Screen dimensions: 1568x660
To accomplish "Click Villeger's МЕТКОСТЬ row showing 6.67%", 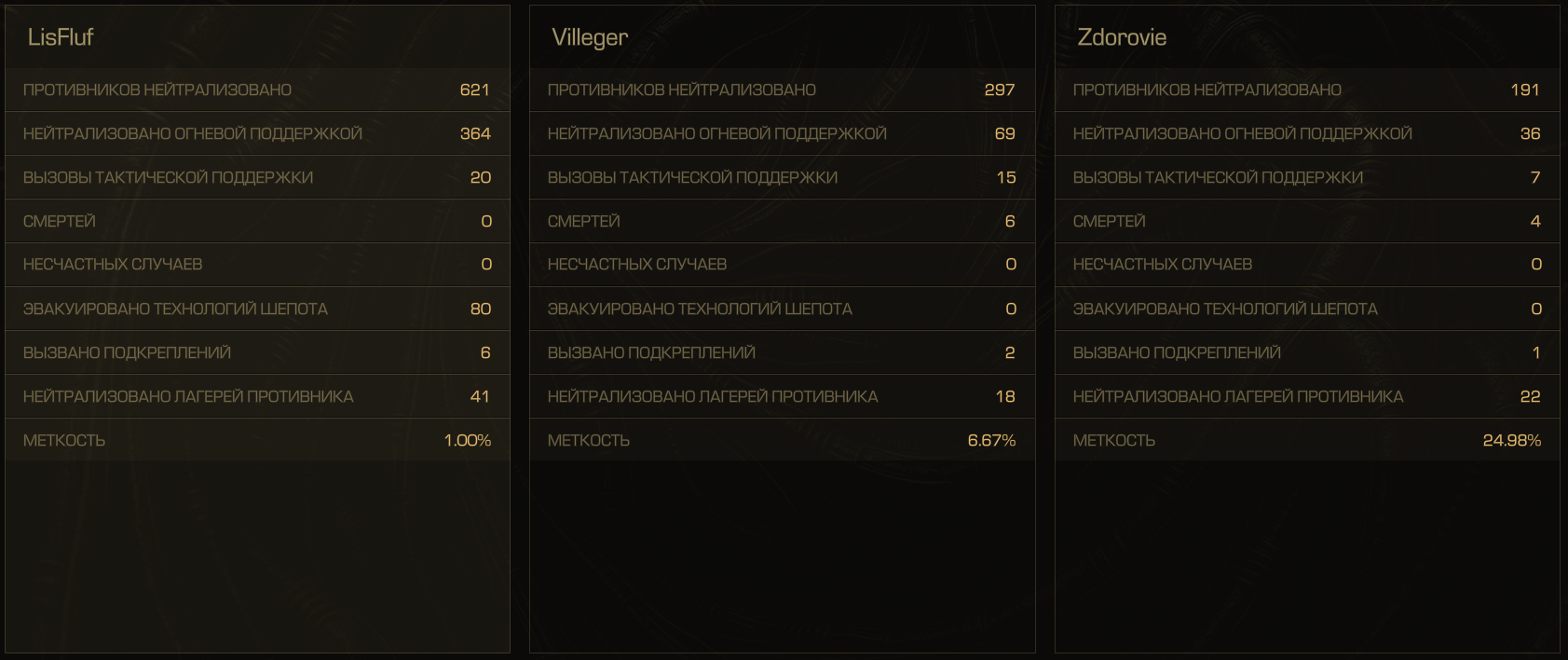I will (x=782, y=440).
